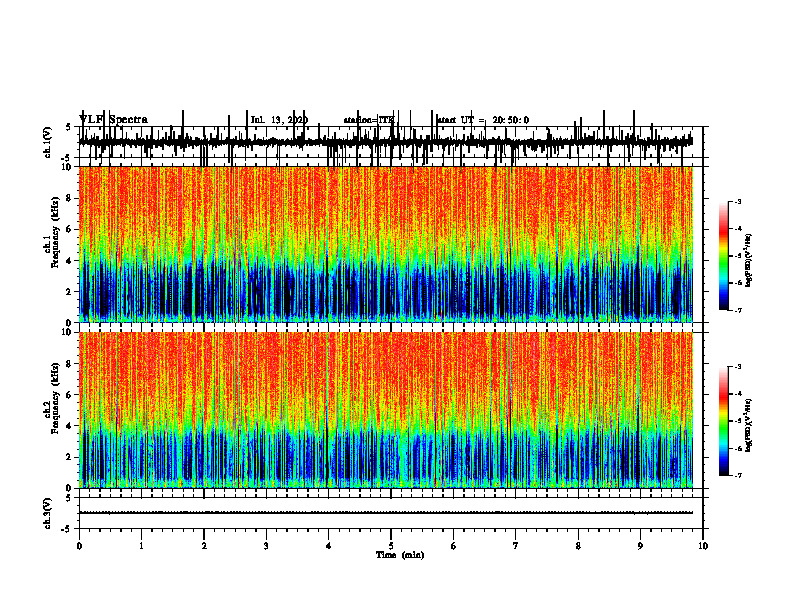Screen dimensions: 792x612
Task: Click the 'VLF Spectra' title text
Action: (x=113, y=120)
